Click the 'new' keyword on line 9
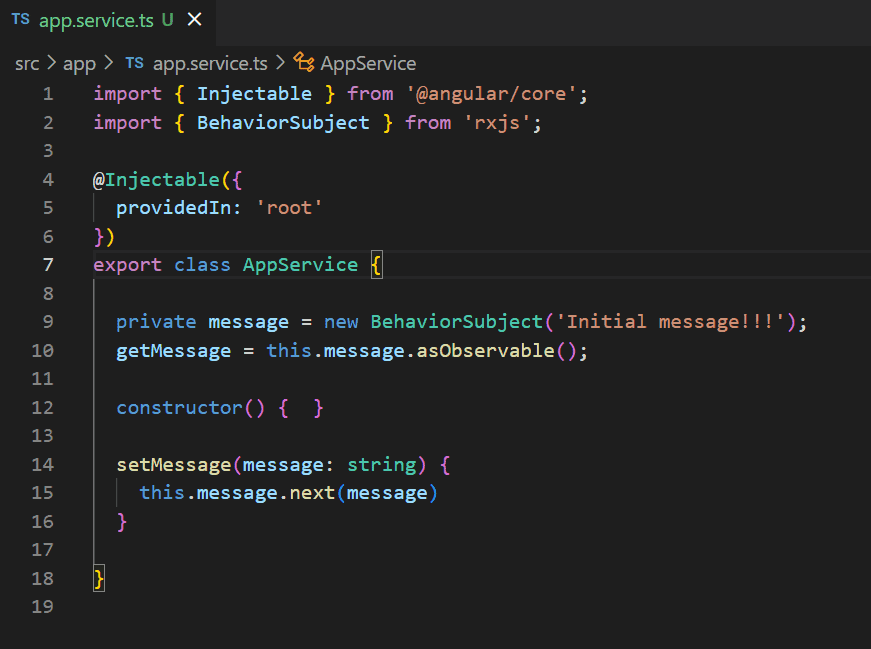Screen dimensions: 871x649 pyautogui.click(x=341, y=322)
